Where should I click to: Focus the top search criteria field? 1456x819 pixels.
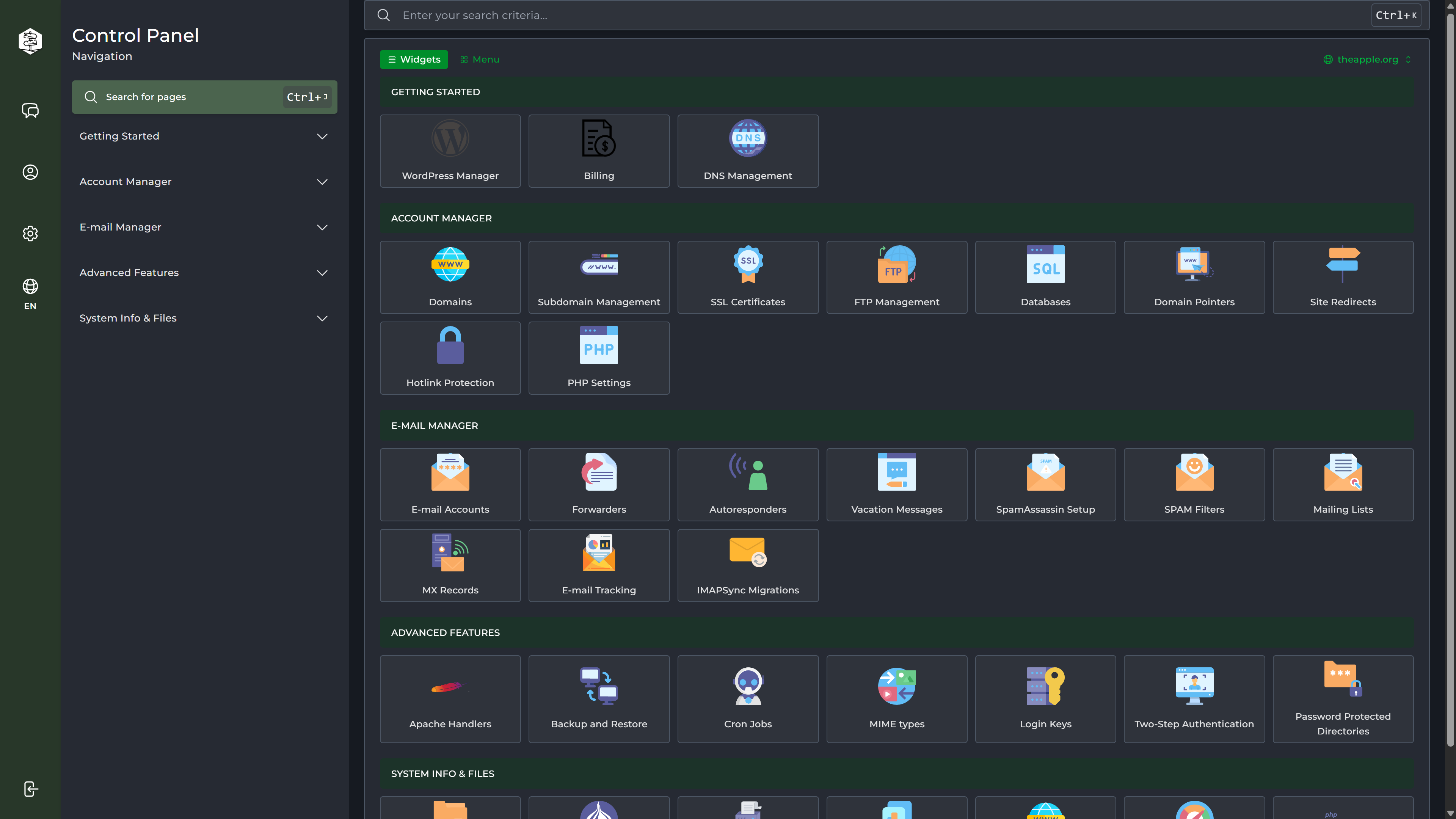[x=896, y=15]
